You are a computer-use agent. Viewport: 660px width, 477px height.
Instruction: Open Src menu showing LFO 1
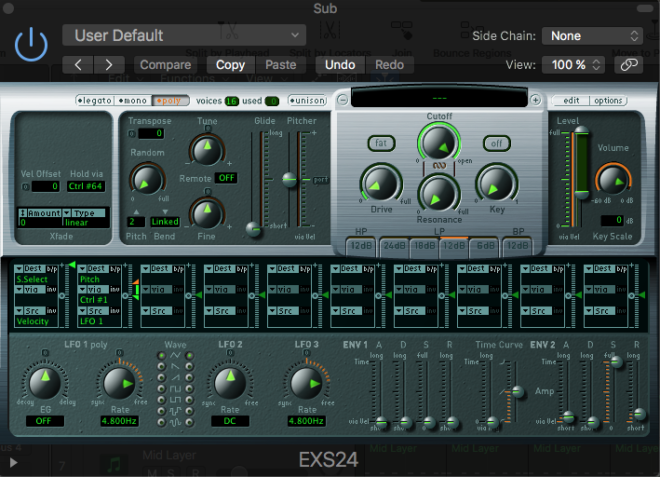[x=93, y=311]
